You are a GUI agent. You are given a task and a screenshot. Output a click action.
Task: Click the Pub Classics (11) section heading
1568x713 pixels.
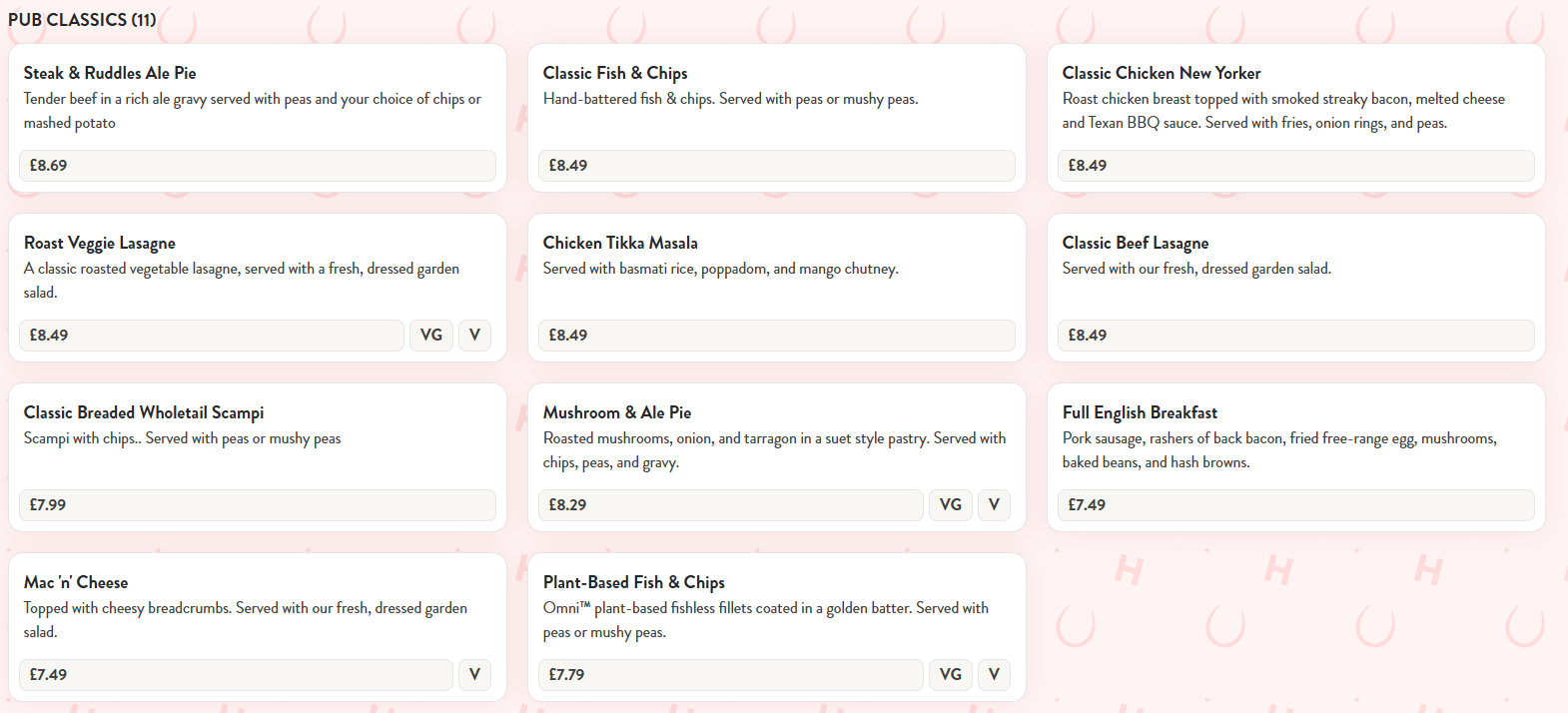click(x=82, y=19)
